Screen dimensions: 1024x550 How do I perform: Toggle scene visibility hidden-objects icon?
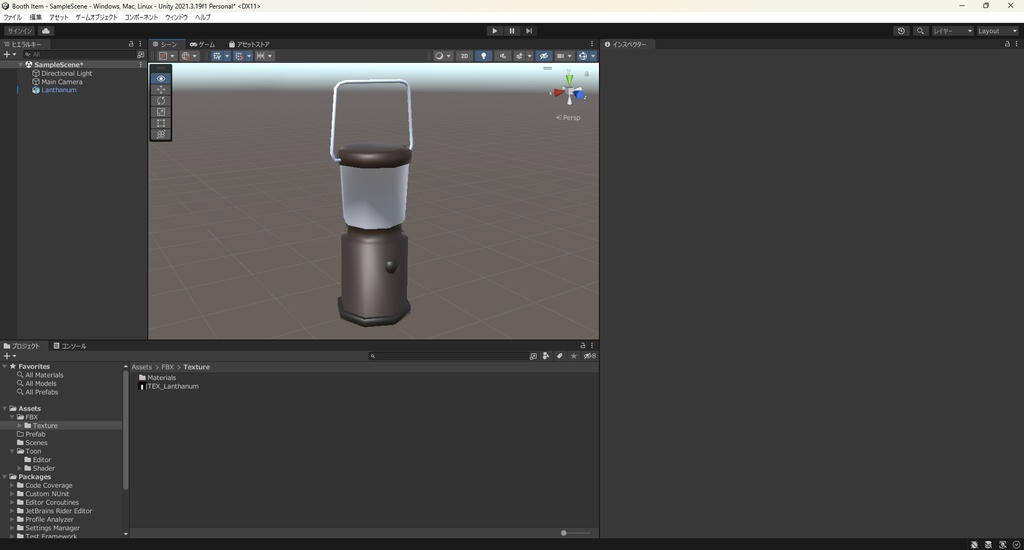543,56
